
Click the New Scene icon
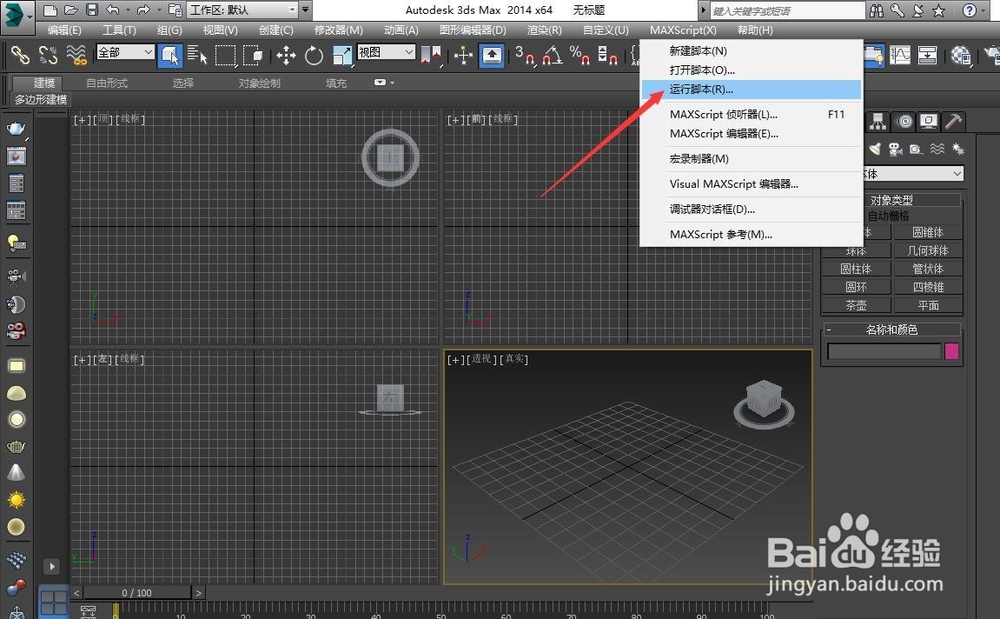50,10
